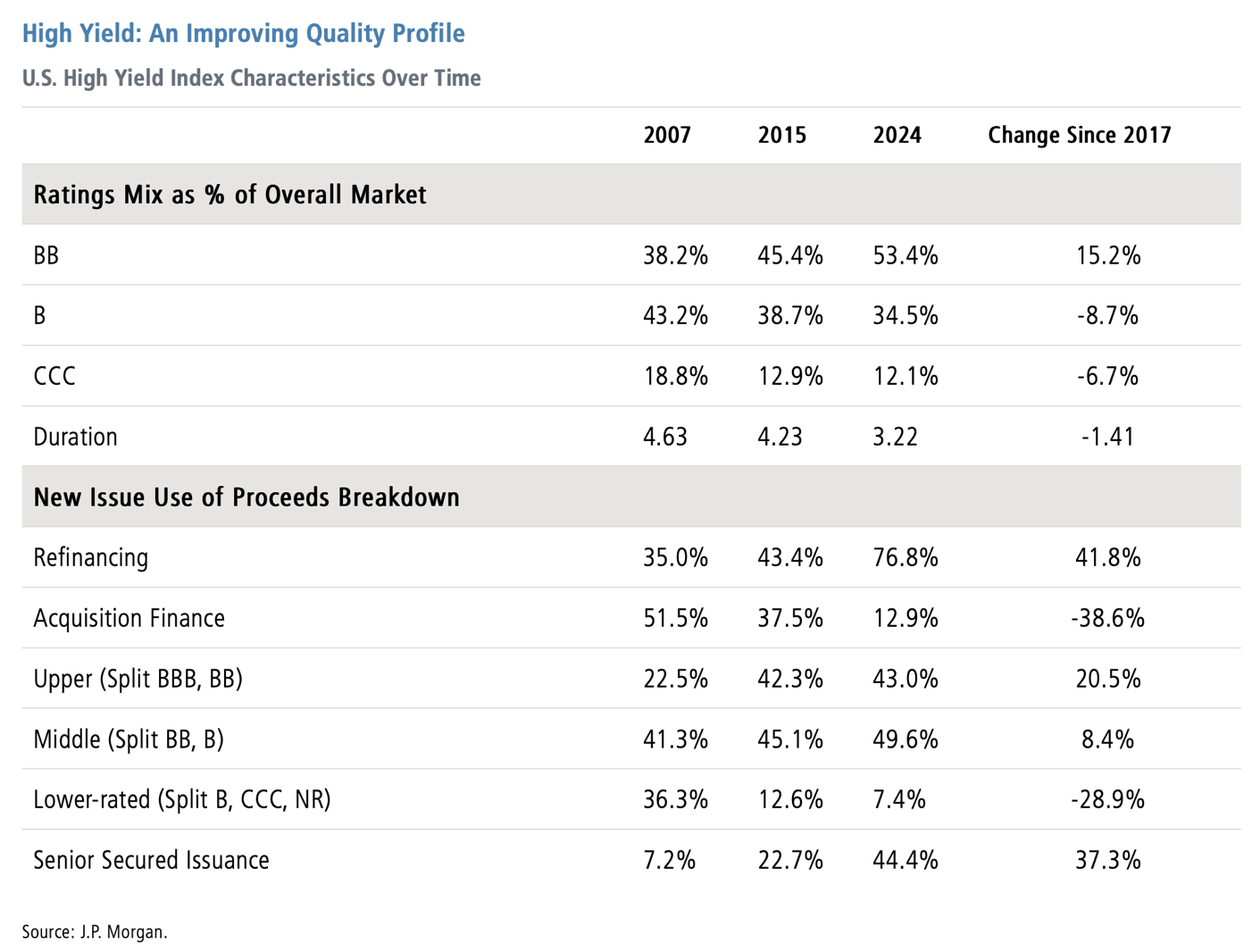This screenshot has height=952, width=1260.
Task: Select the 2007 column header
Action: tap(667, 136)
